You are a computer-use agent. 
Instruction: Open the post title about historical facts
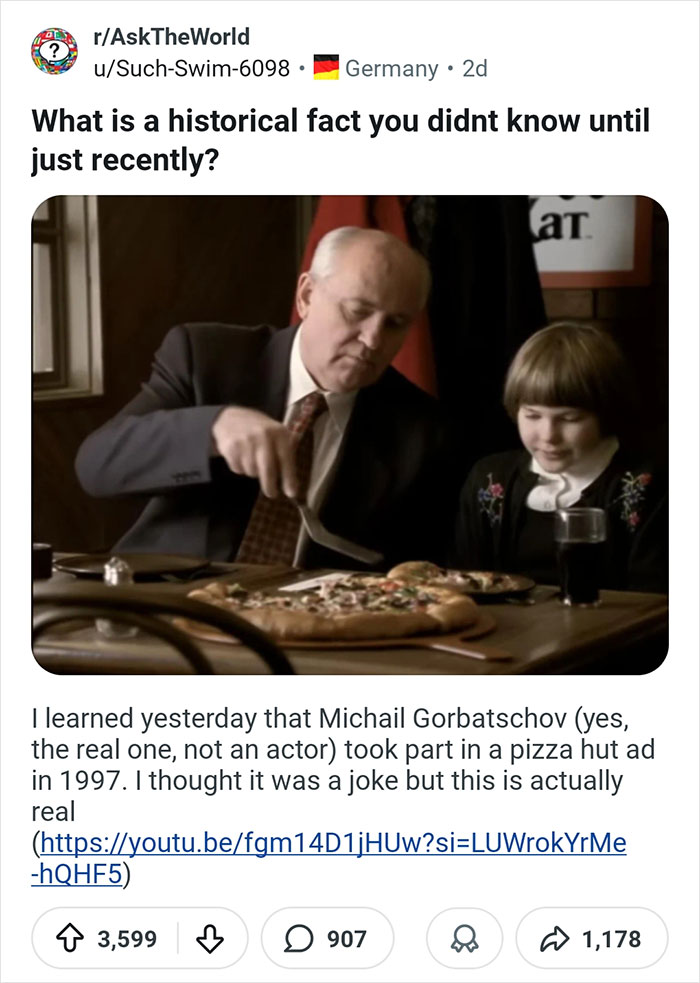pyautogui.click(x=340, y=139)
